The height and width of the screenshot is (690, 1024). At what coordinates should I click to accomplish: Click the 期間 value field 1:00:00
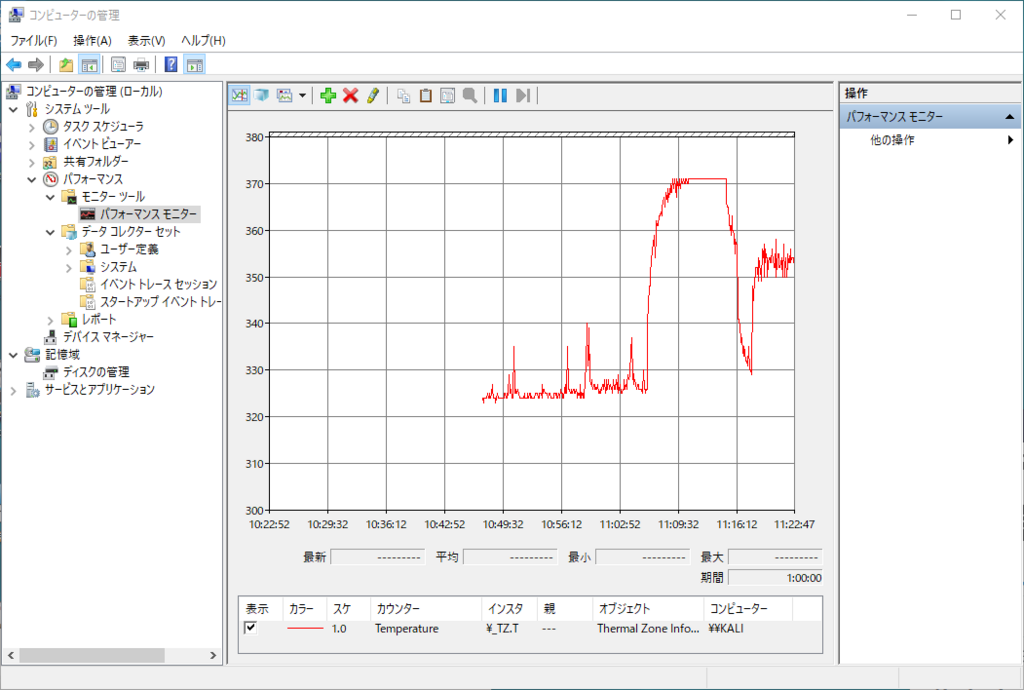click(775, 578)
